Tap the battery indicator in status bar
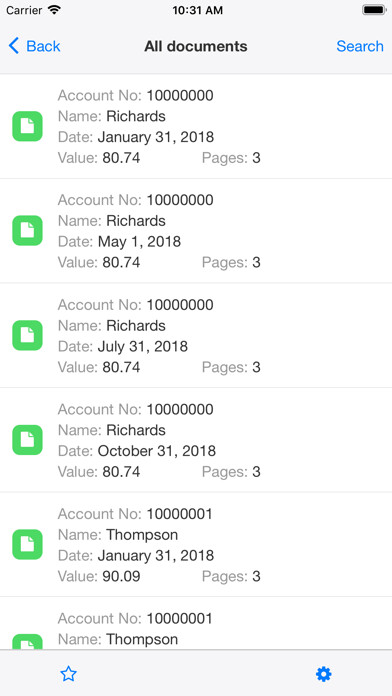The height and width of the screenshot is (696, 392). click(x=374, y=10)
